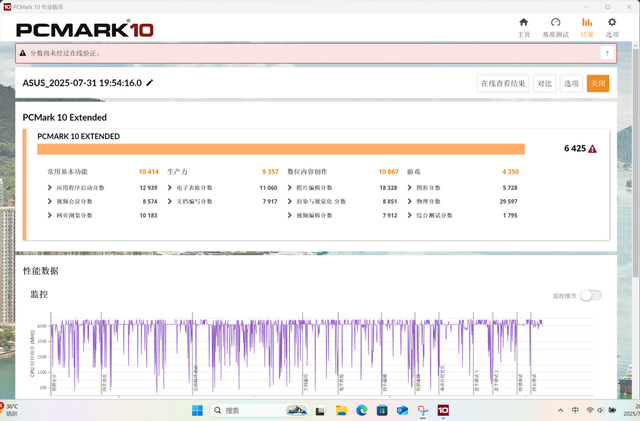Click the 在线查看结果 button
Viewport: 640px width, 421px height.
(x=503, y=83)
